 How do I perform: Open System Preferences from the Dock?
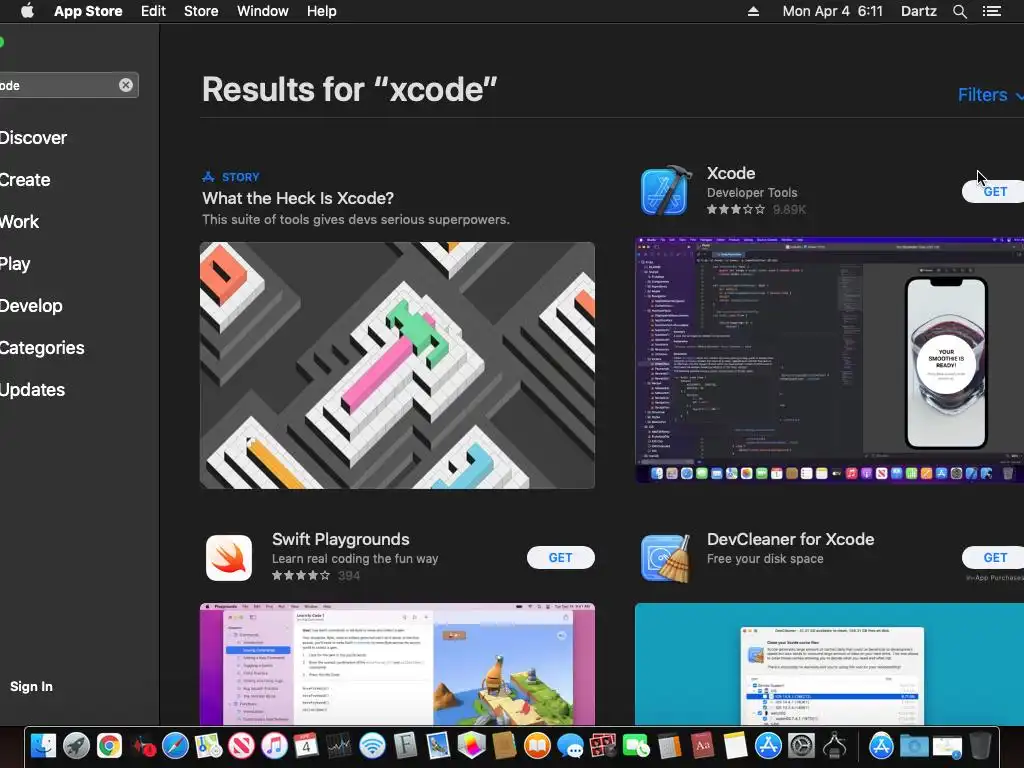pyautogui.click(x=801, y=745)
